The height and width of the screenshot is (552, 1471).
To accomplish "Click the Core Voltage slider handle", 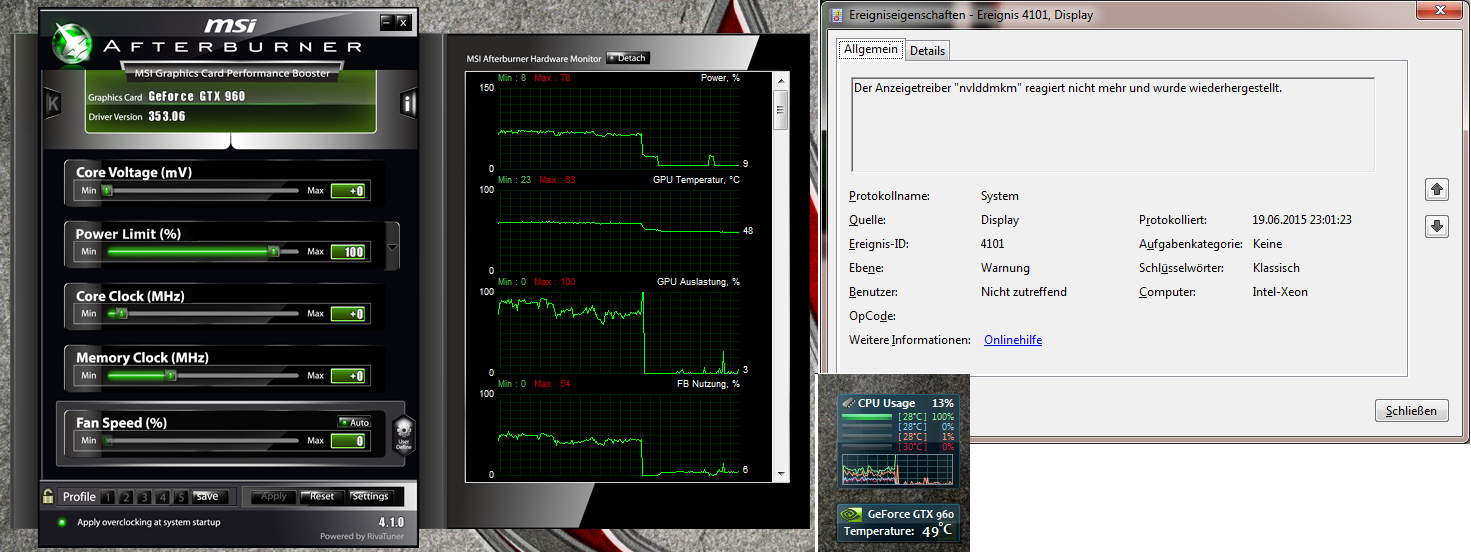I will coord(107,190).
